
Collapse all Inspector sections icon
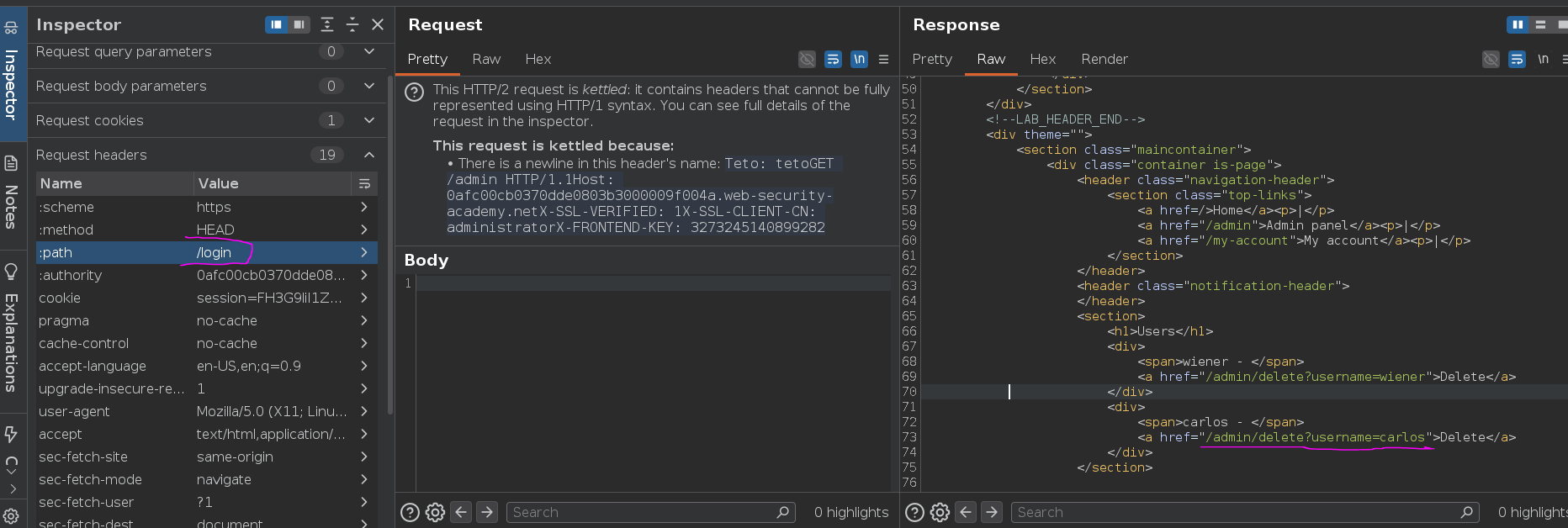tap(352, 24)
